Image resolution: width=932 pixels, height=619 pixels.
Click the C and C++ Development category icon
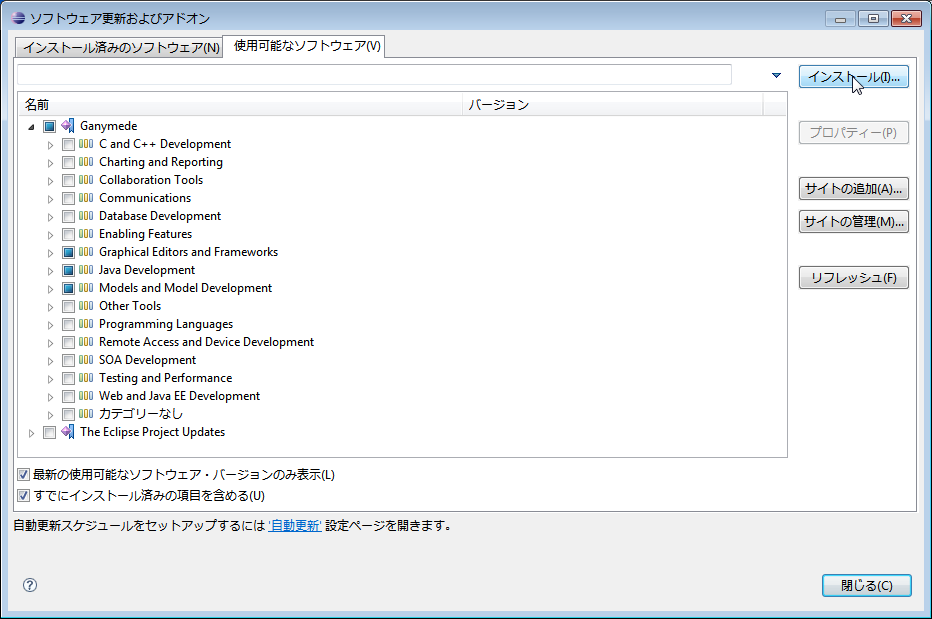click(86, 144)
